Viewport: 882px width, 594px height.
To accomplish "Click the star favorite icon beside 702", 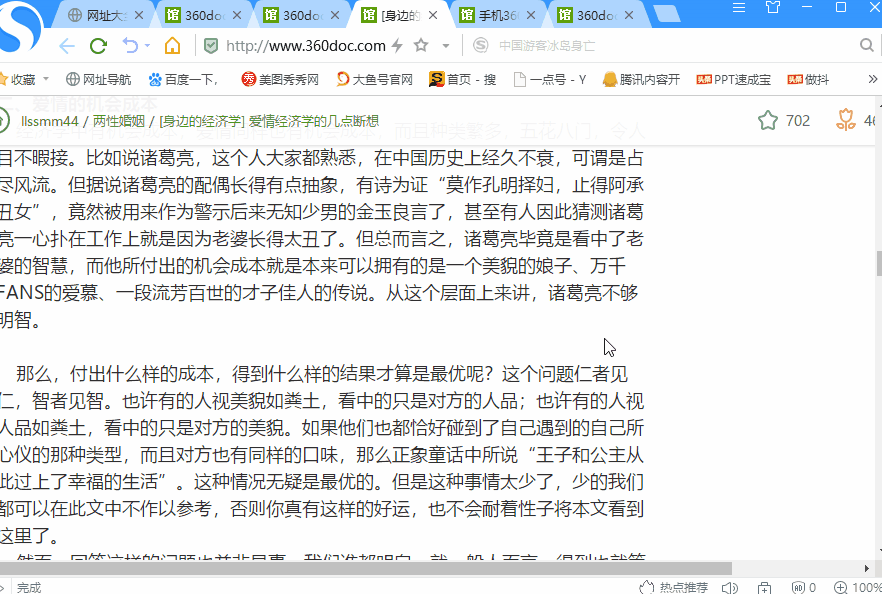I will 768,120.
